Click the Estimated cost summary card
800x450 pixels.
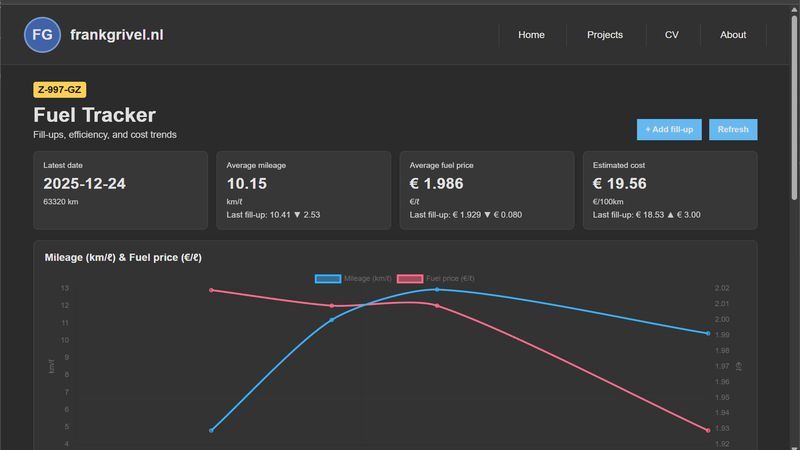coord(670,190)
